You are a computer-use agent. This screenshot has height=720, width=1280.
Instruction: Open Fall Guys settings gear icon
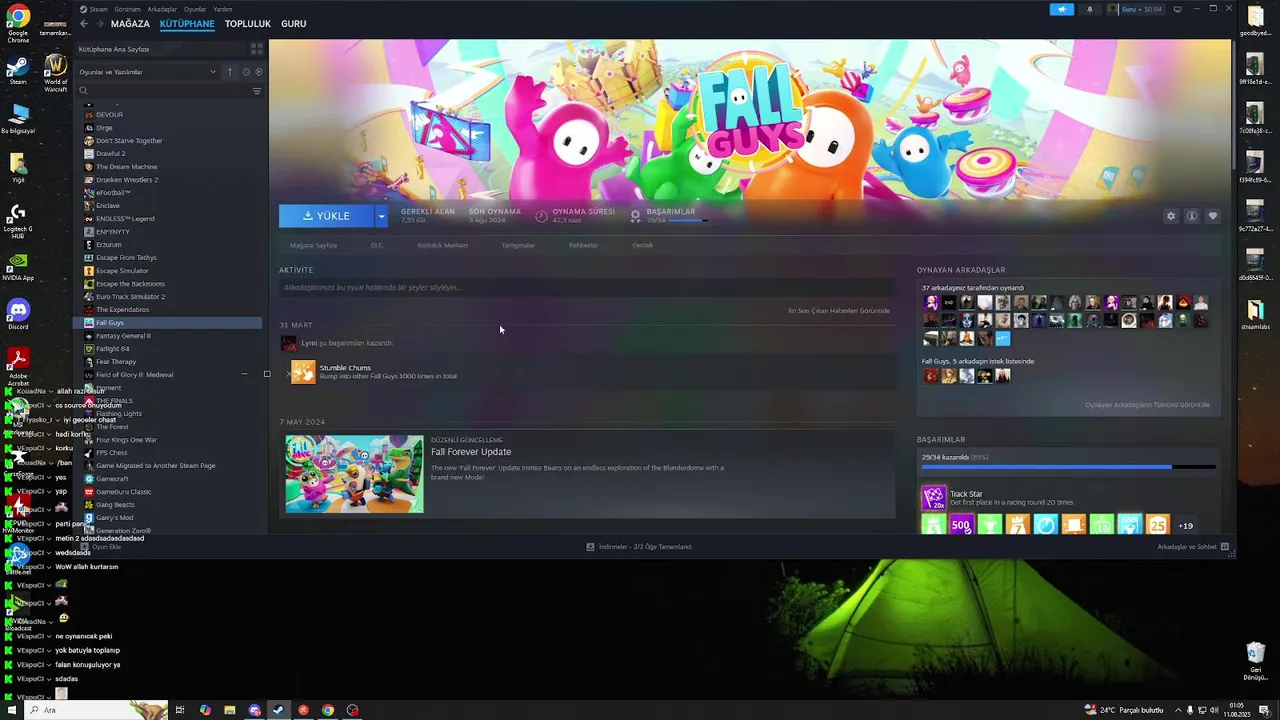click(x=1171, y=216)
